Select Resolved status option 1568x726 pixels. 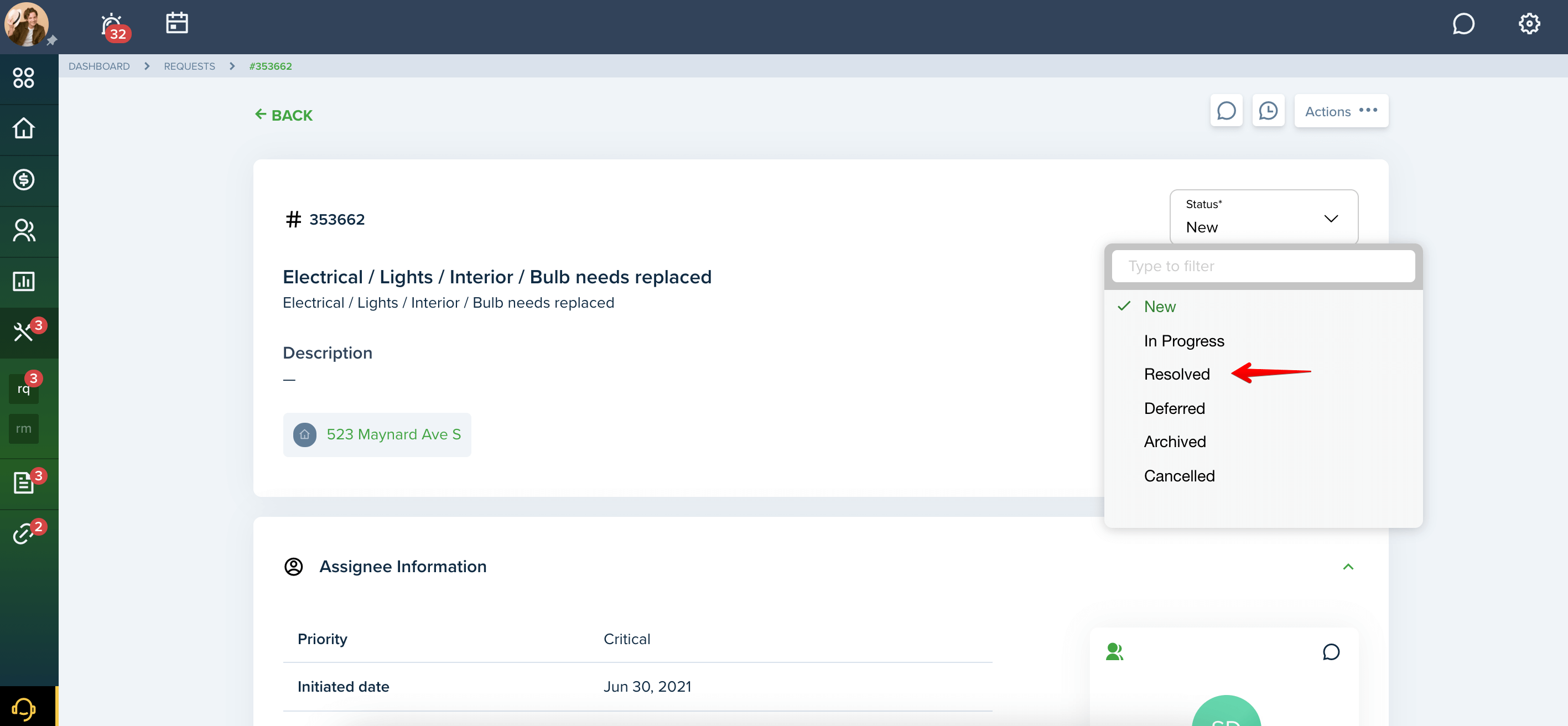click(x=1176, y=374)
